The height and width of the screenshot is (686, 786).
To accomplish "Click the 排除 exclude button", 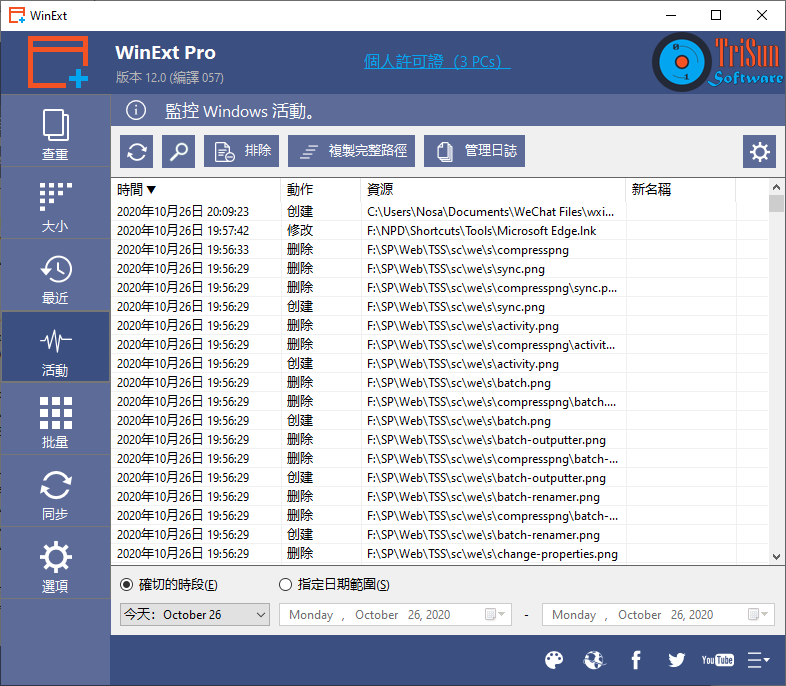I will pyautogui.click(x=241, y=151).
